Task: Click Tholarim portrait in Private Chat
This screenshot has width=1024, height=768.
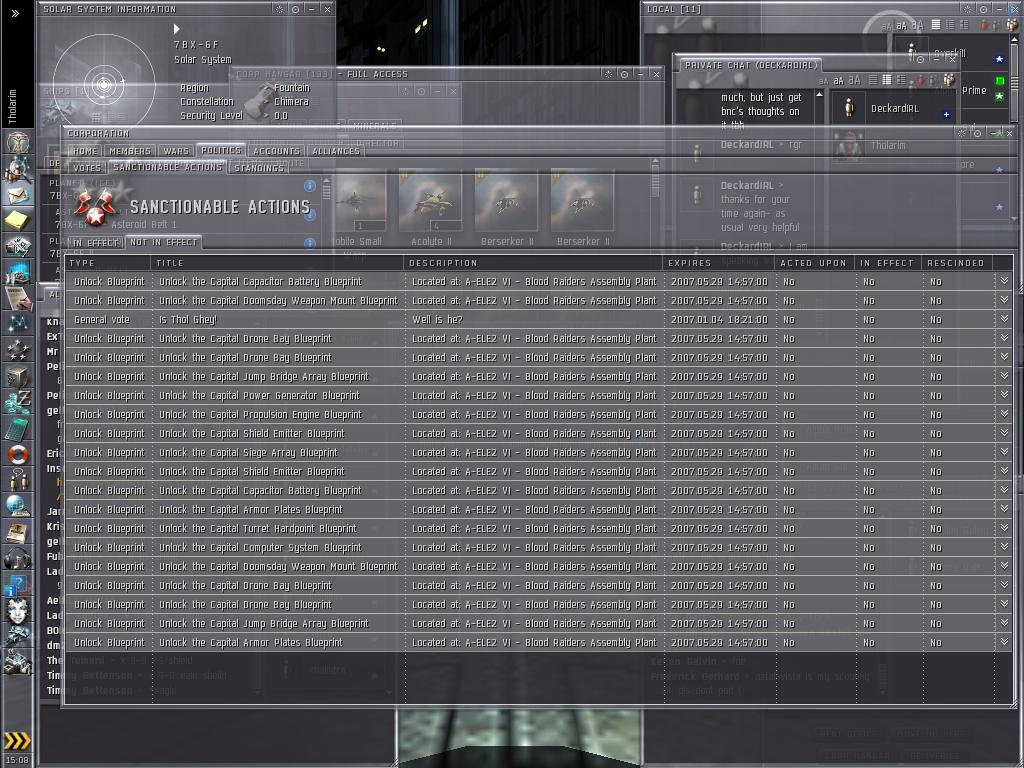Action: pyautogui.click(x=848, y=145)
